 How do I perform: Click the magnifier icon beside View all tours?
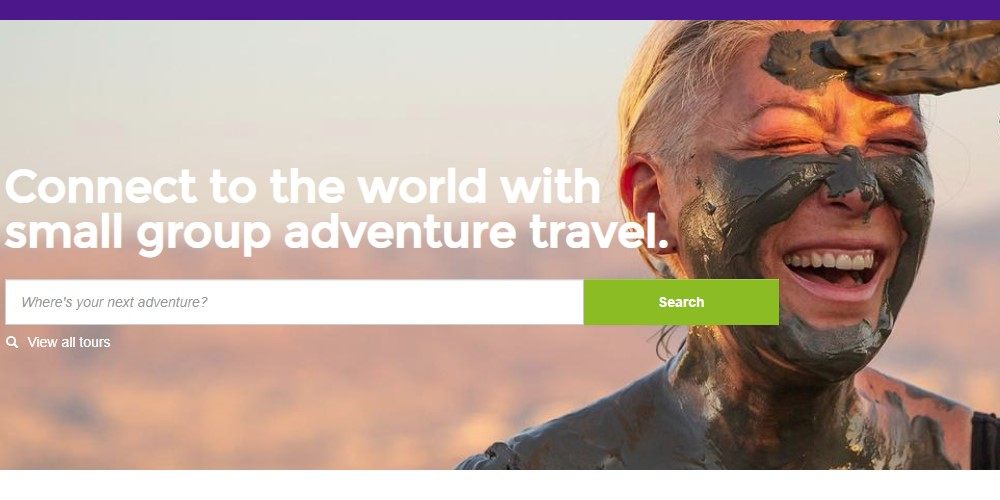(x=11, y=342)
